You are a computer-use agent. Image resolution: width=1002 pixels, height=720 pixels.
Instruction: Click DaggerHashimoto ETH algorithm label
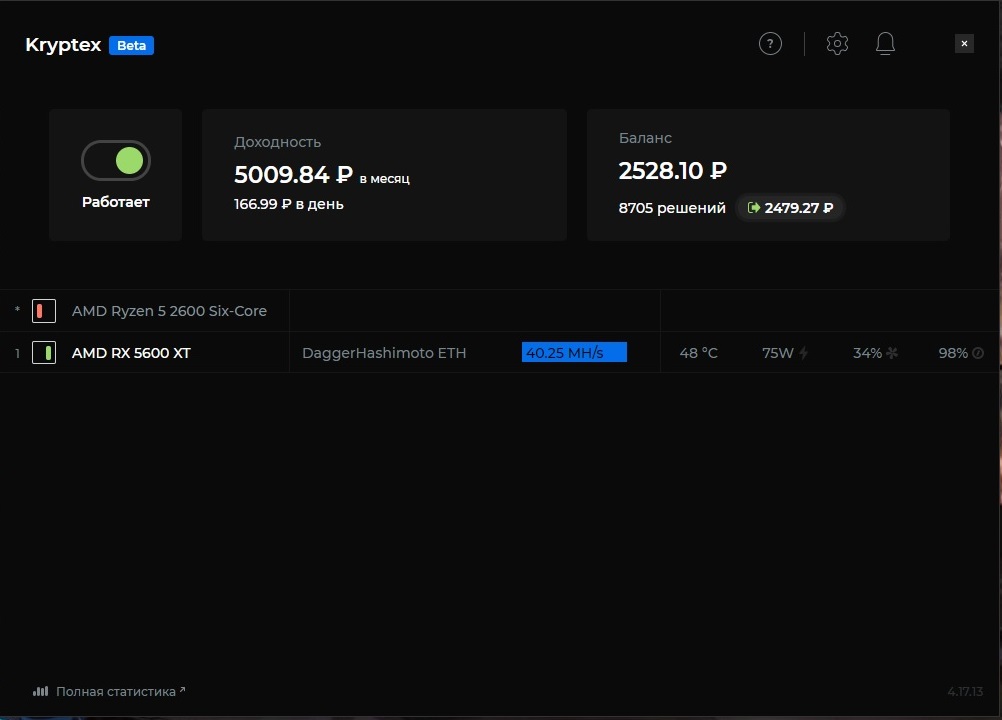(x=384, y=353)
